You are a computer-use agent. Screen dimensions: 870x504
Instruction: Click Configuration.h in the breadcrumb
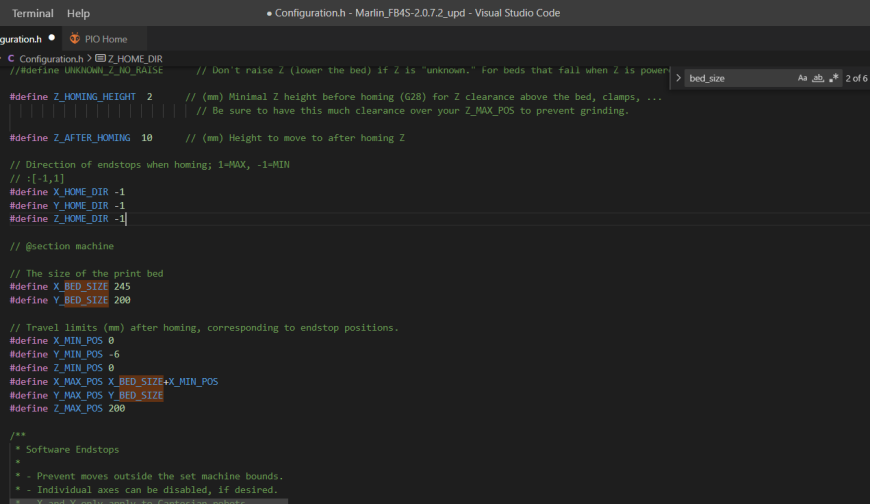click(51, 58)
